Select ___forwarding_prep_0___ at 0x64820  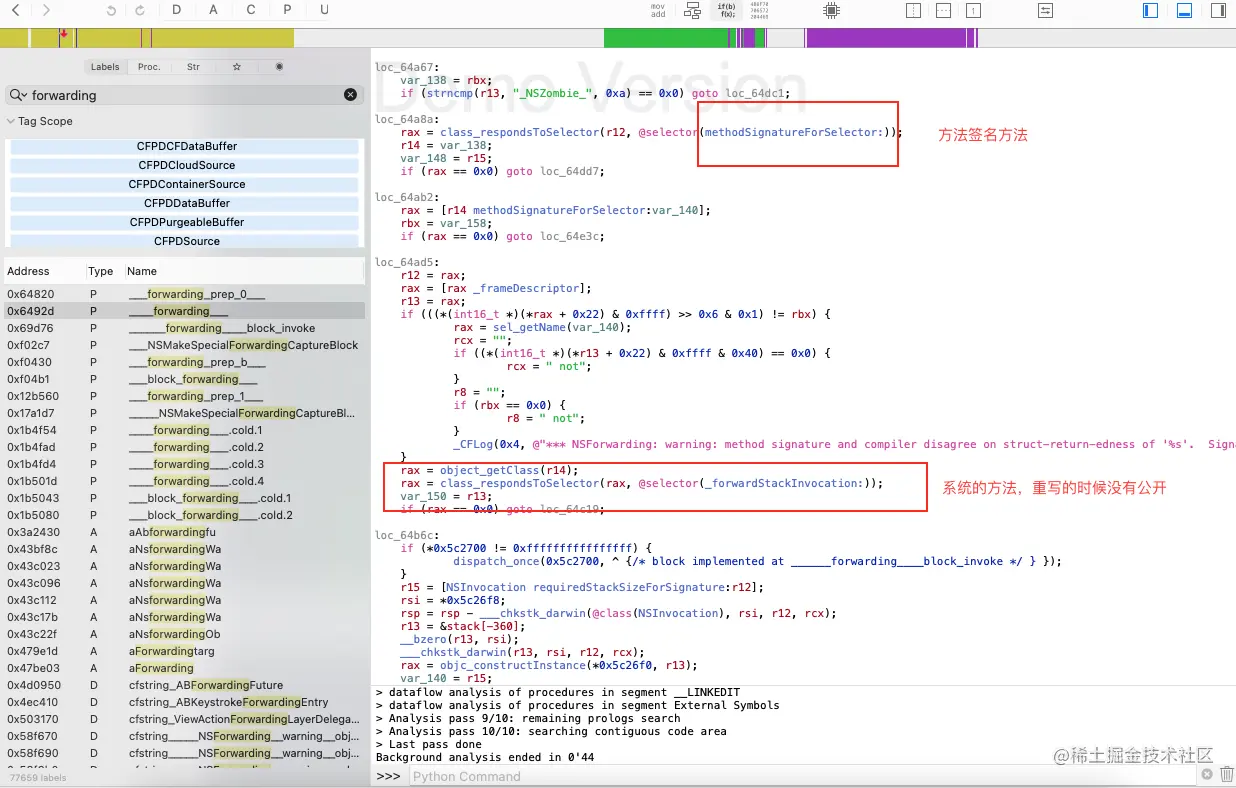pos(185,294)
